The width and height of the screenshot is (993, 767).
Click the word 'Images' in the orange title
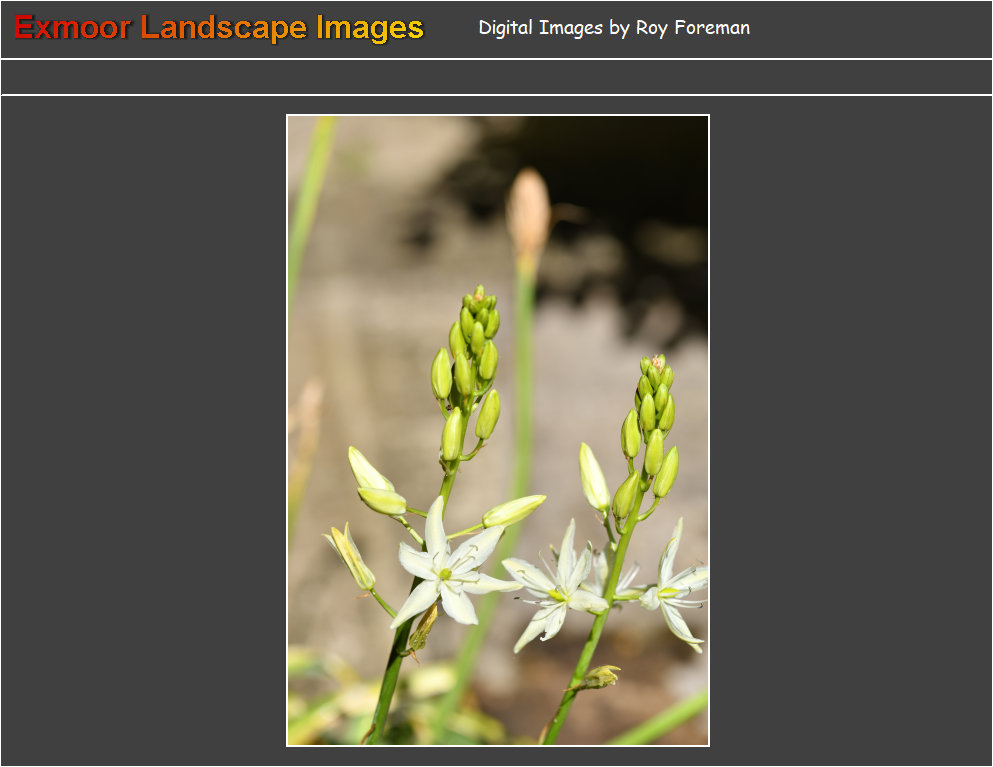[370, 28]
